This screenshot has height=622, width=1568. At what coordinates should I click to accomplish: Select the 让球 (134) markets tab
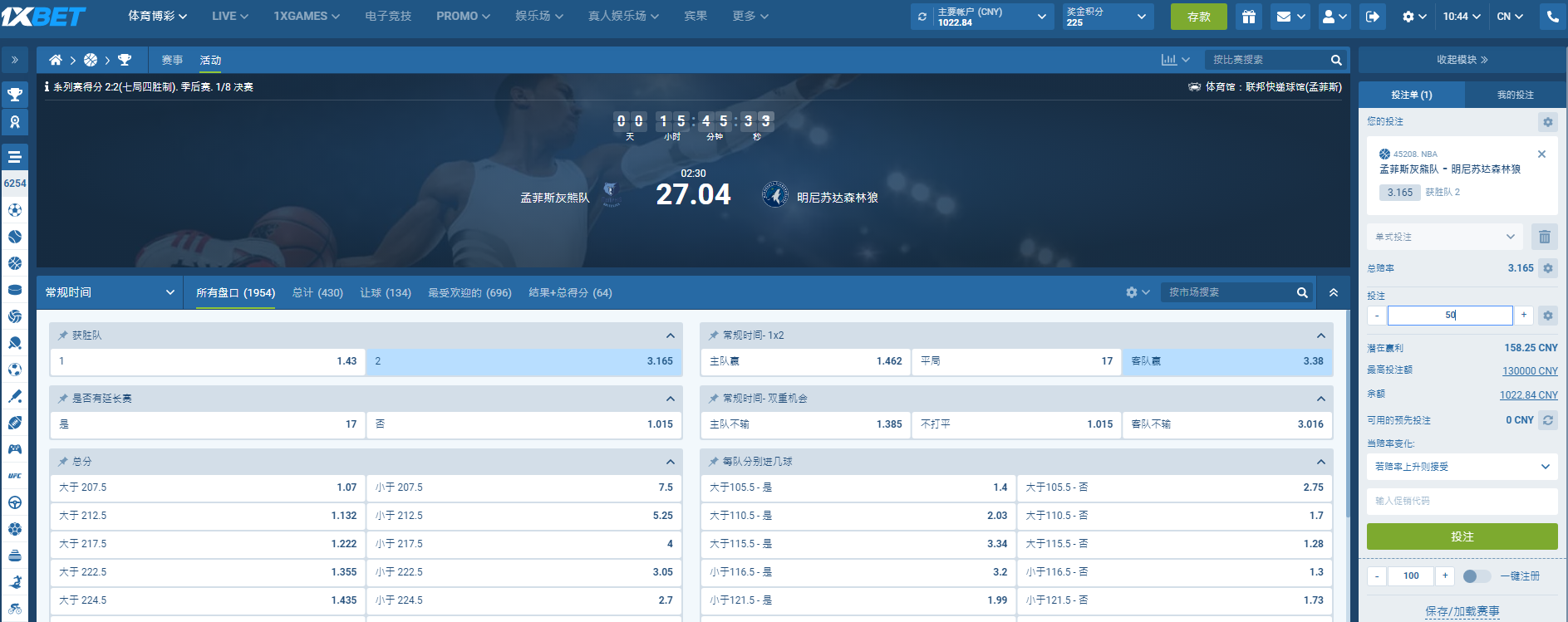(386, 292)
